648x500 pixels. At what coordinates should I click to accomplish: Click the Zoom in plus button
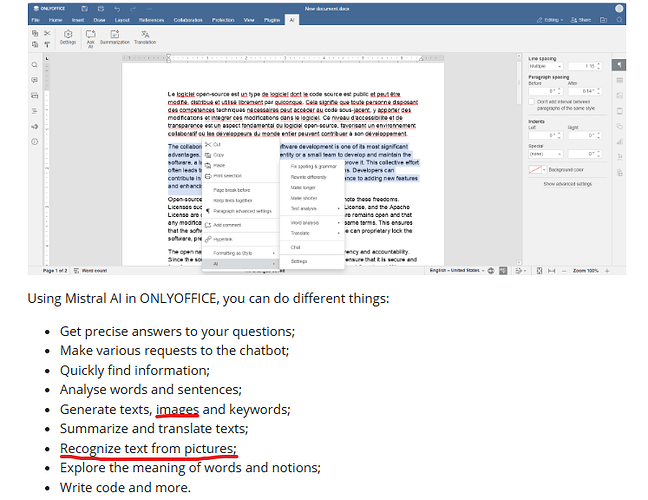(607, 271)
